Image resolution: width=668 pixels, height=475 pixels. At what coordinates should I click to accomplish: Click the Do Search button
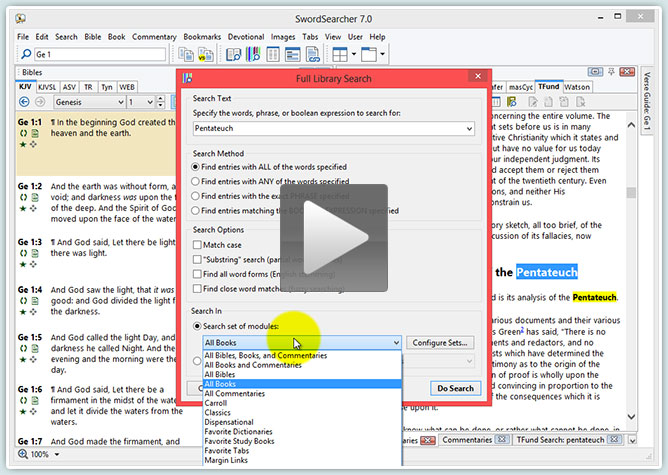[455, 388]
